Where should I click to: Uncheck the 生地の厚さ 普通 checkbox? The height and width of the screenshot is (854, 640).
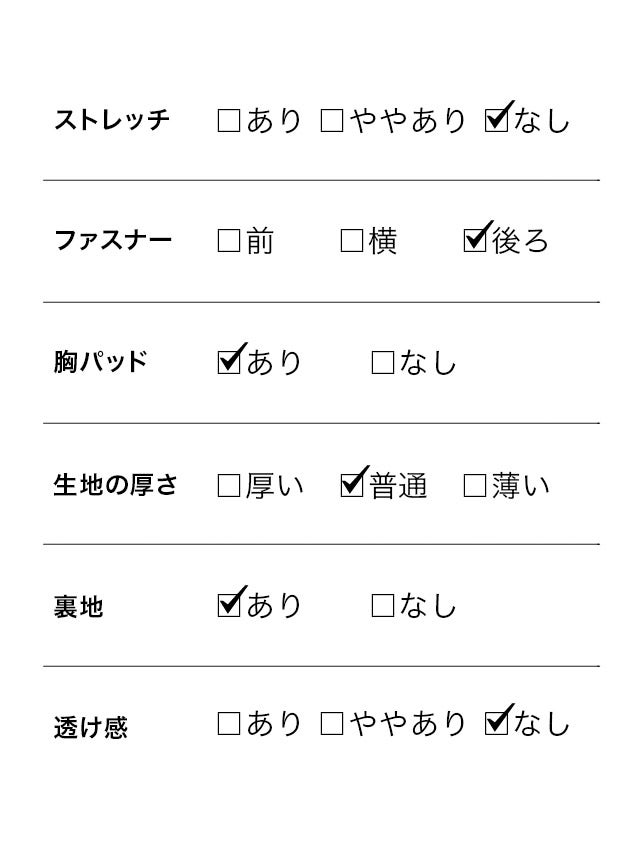[352, 486]
